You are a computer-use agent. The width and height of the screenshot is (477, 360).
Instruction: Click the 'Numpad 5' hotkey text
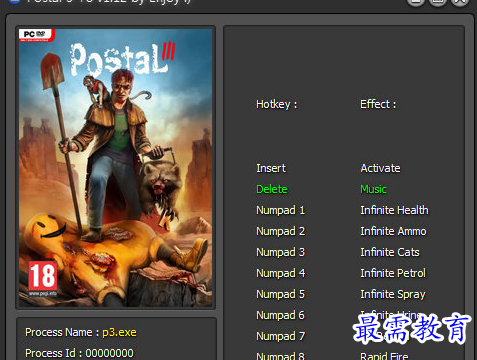(280, 294)
